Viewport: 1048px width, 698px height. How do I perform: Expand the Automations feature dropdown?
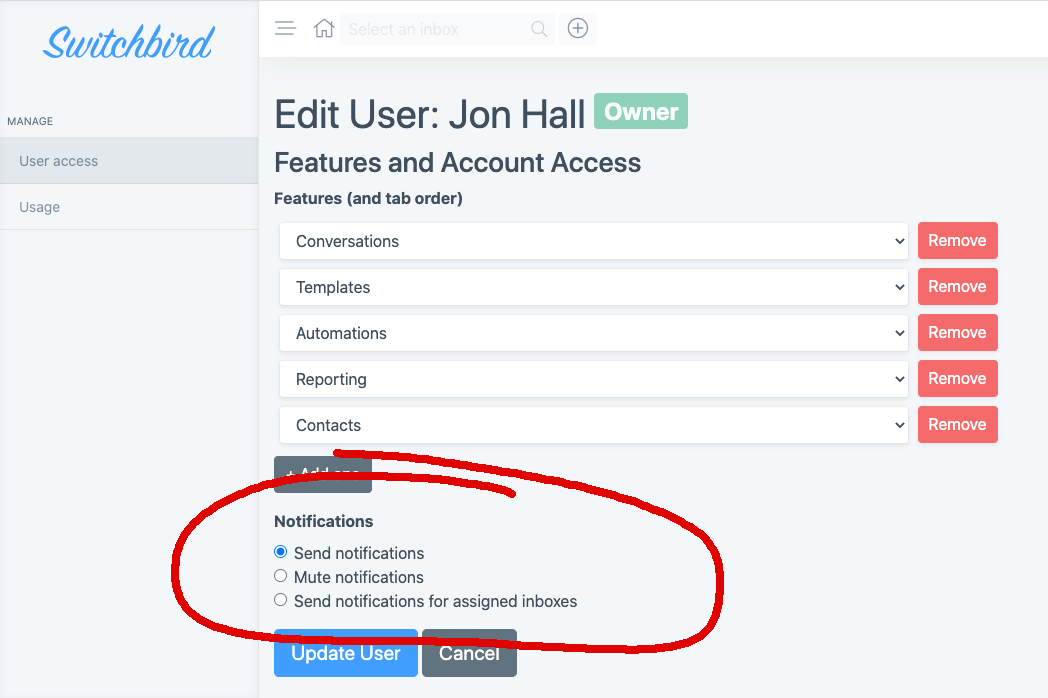coord(594,333)
